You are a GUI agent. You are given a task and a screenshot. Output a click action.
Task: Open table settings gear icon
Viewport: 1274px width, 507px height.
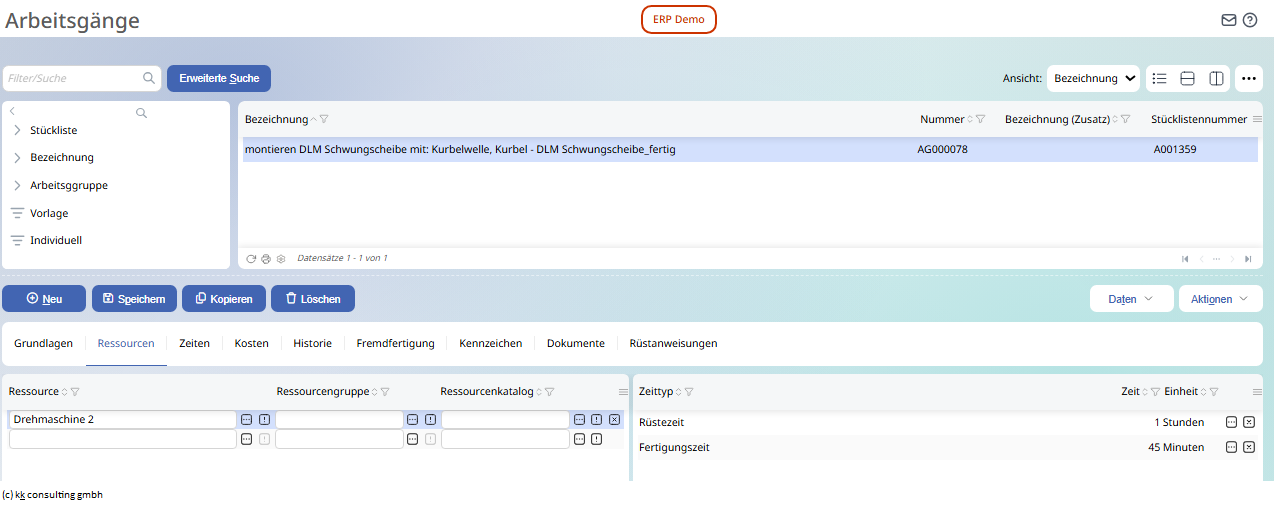tap(281, 258)
